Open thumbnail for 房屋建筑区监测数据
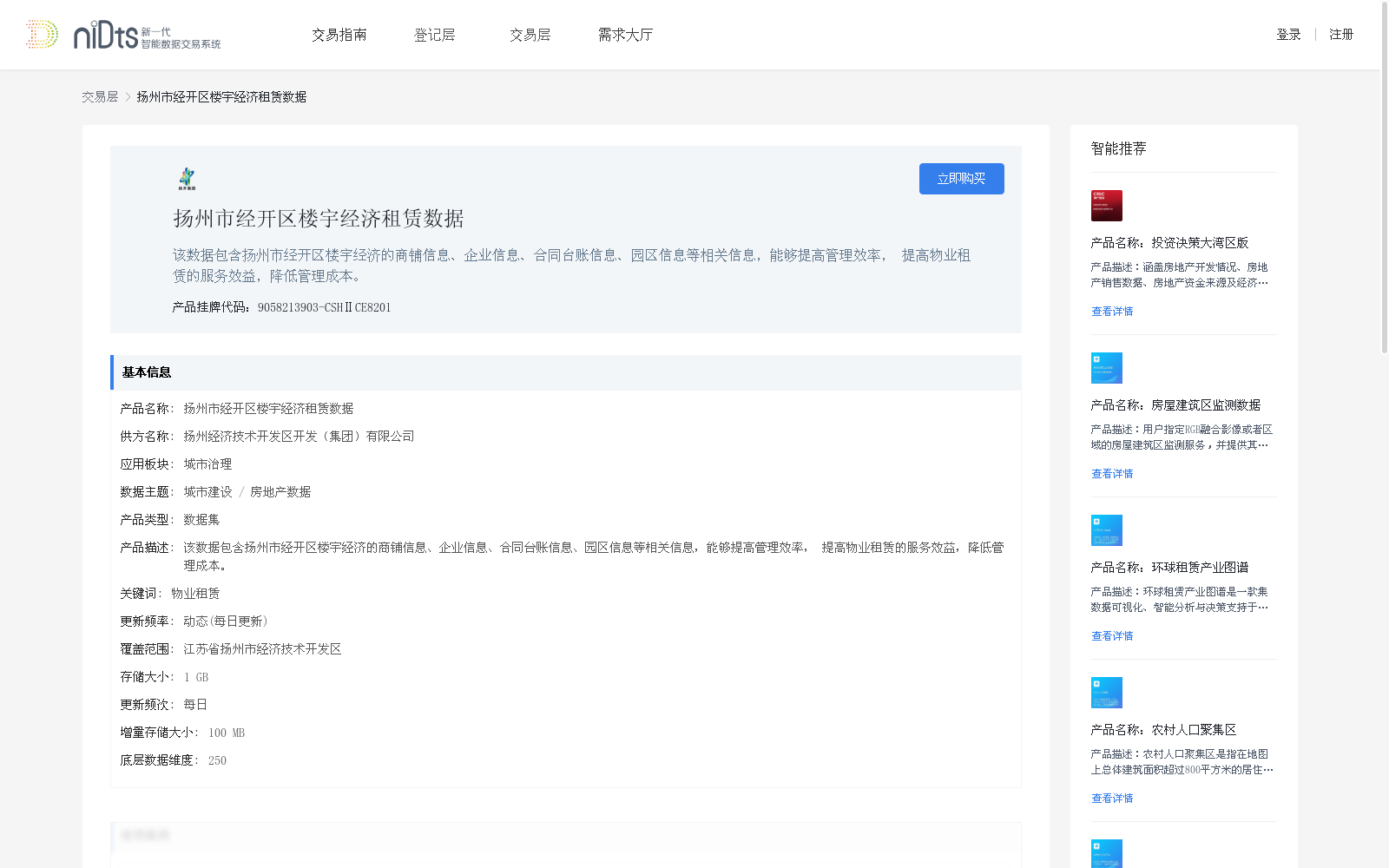This screenshot has width=1389, height=868. coord(1107,368)
